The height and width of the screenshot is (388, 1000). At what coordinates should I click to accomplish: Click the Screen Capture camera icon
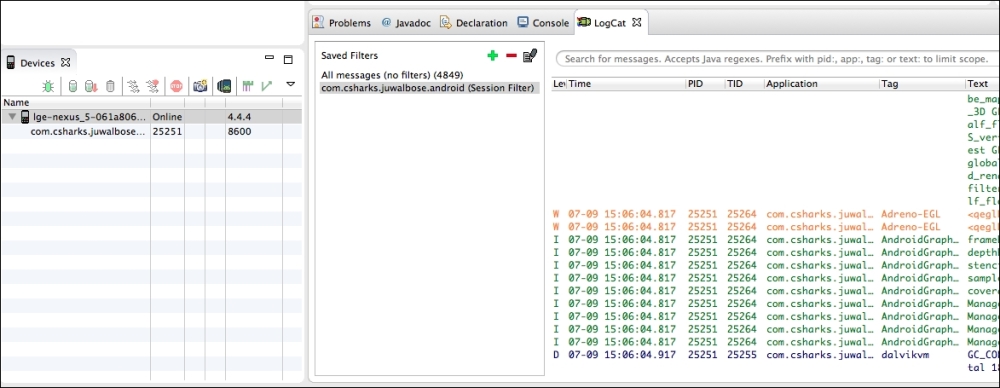coord(200,86)
